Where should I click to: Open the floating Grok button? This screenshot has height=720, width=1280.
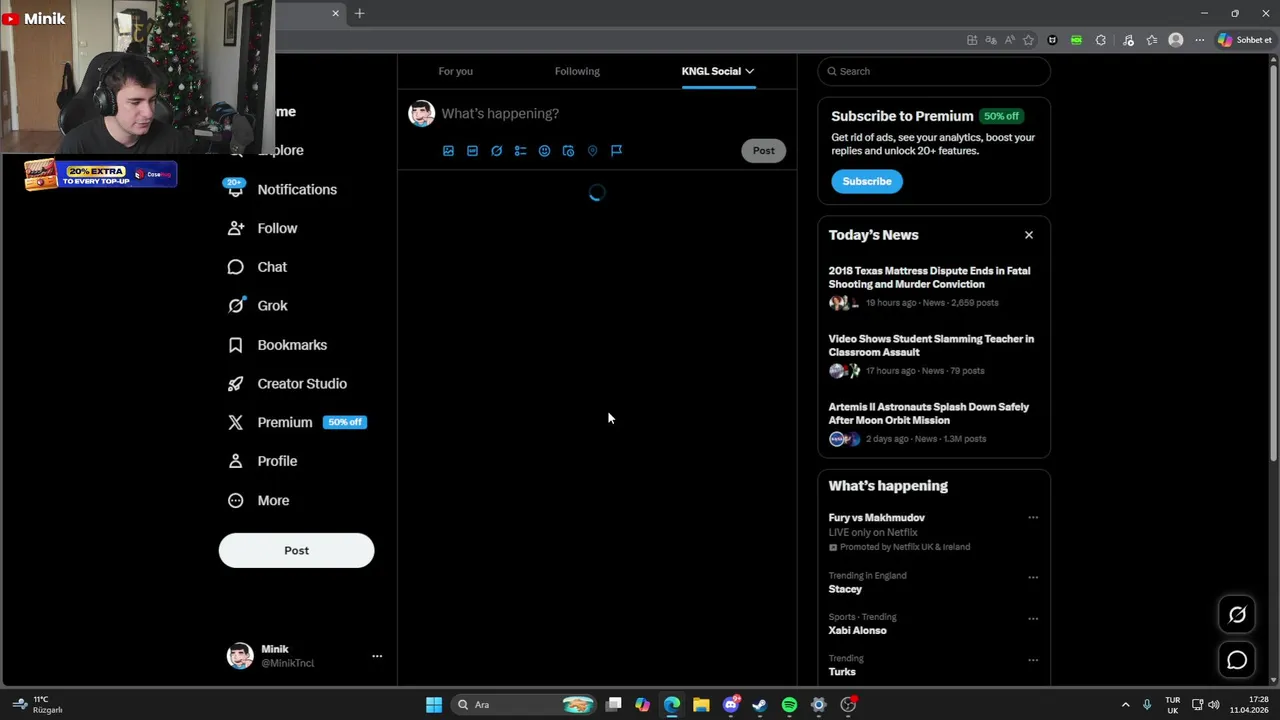(x=1237, y=615)
